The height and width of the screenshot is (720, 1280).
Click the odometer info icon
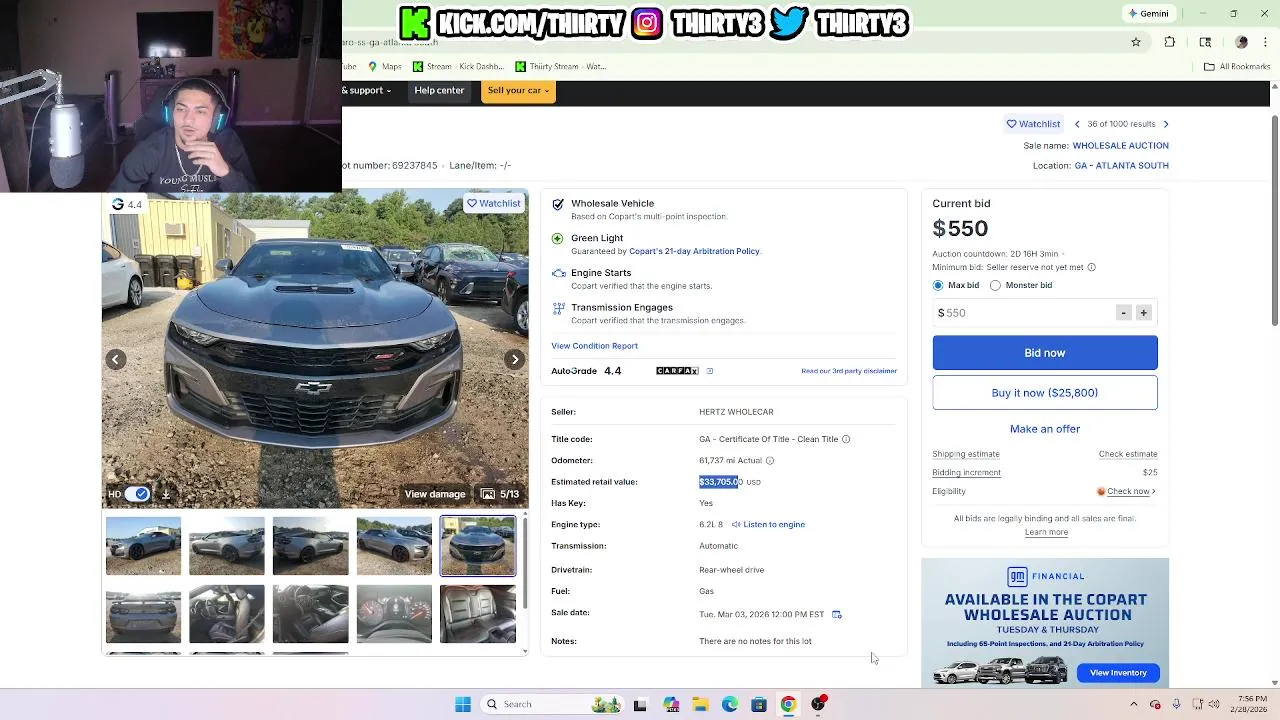coord(770,461)
